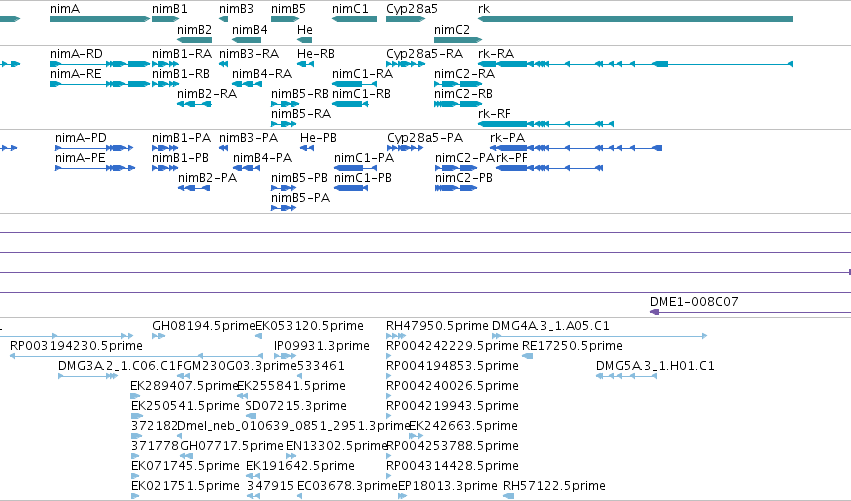The height and width of the screenshot is (501, 851).
Task: Select the rk-RA transcript
Action: click(x=636, y=64)
